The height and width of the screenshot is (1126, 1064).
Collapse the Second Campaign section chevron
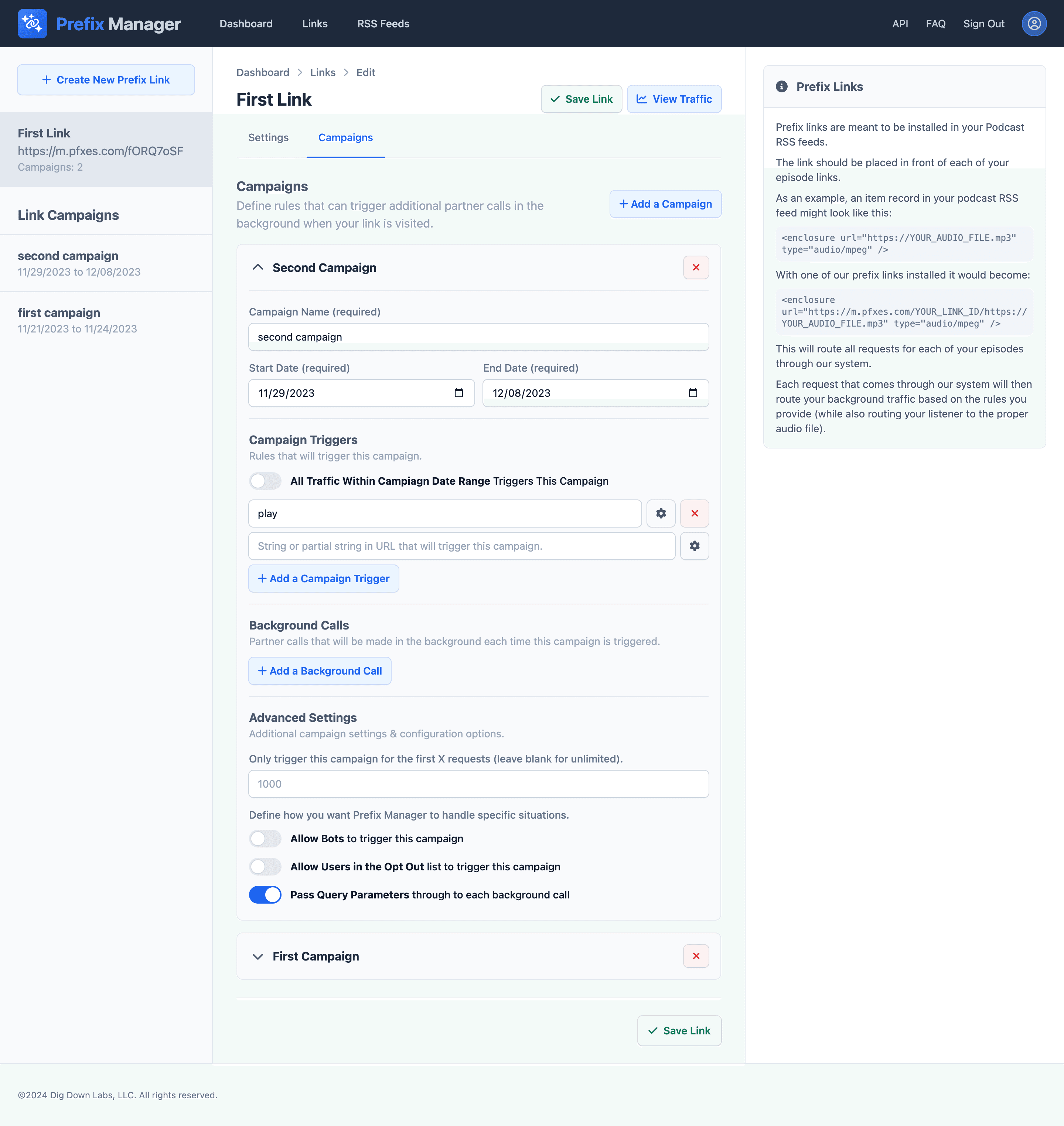pos(258,268)
